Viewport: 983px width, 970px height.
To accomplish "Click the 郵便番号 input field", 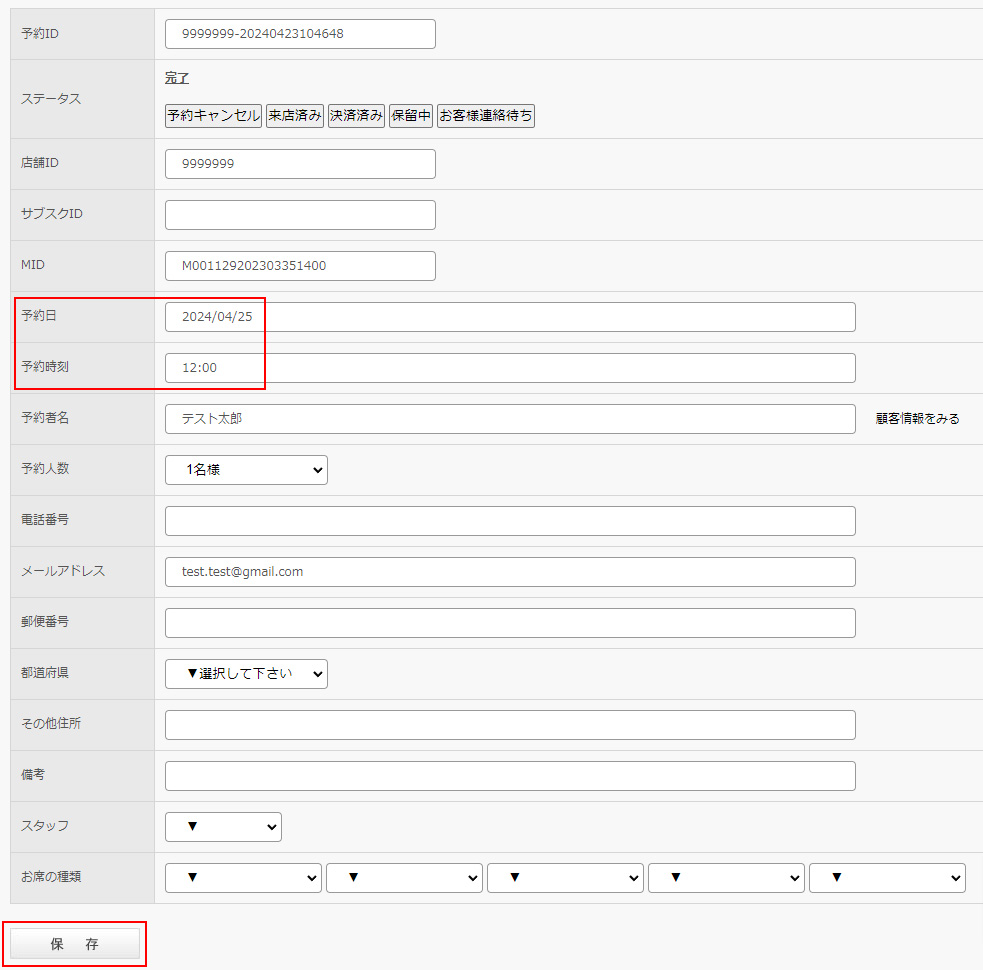I will tap(510, 623).
